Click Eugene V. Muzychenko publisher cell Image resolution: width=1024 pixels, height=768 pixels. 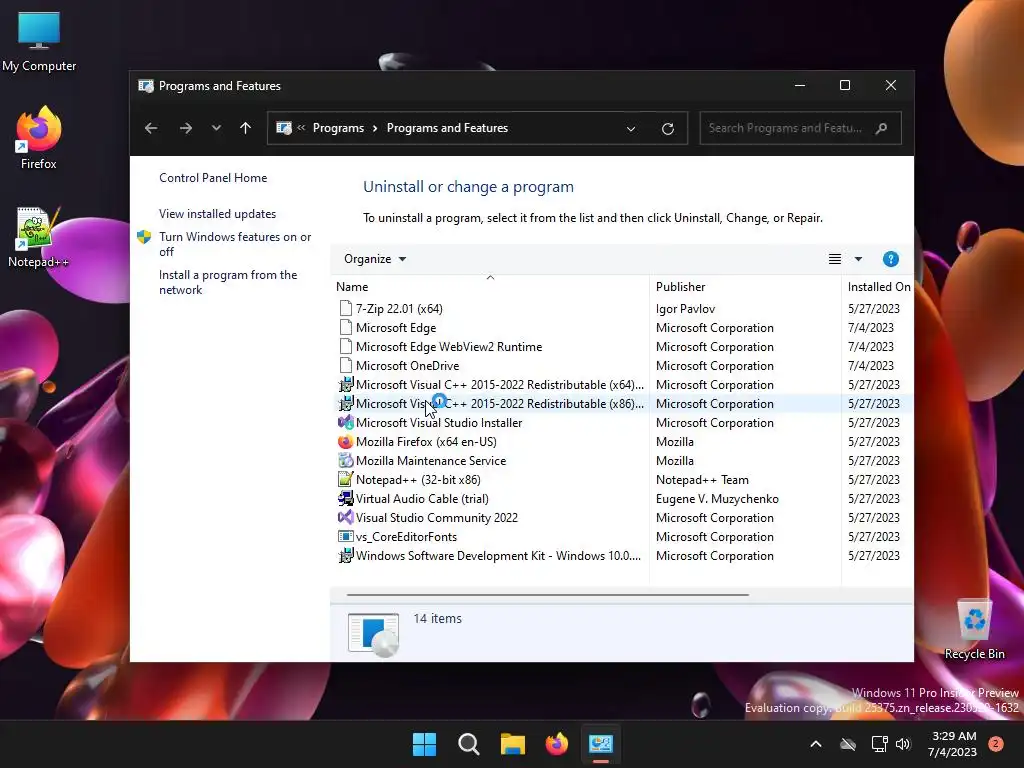(717, 498)
